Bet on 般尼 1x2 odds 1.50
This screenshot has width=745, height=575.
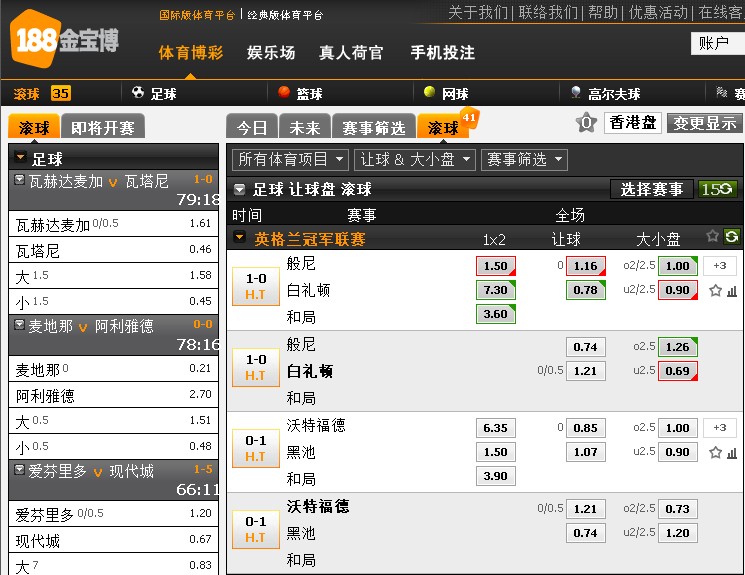[496, 266]
